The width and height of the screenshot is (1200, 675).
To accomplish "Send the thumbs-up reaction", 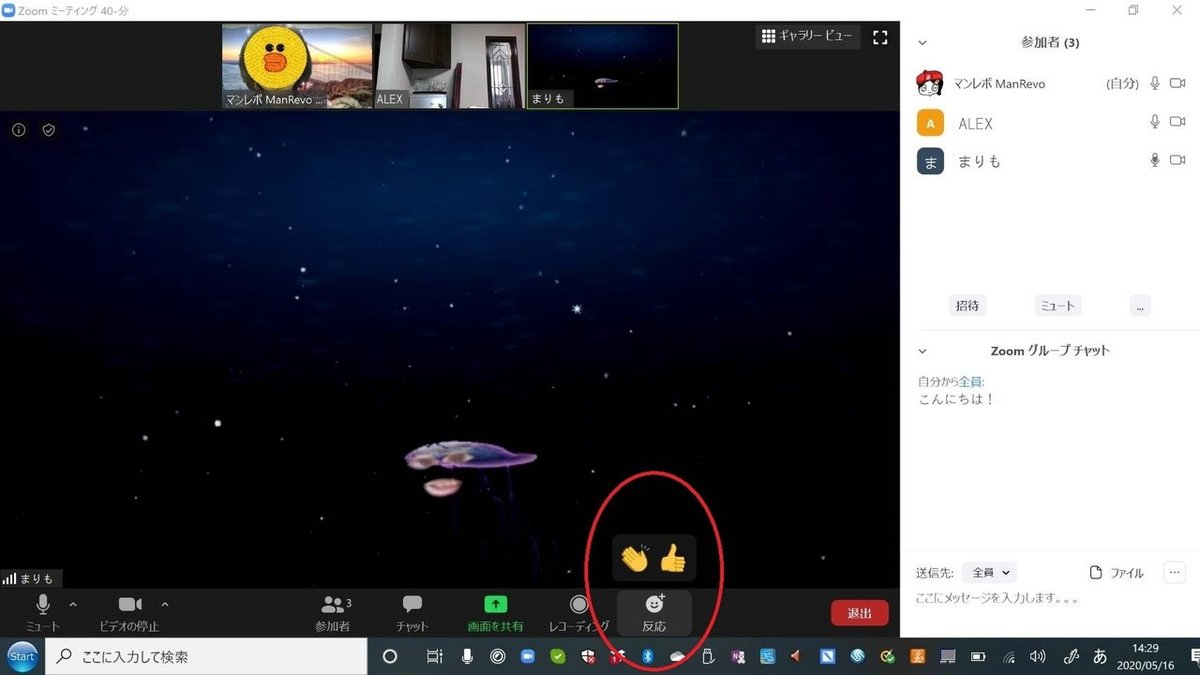I will click(x=673, y=558).
